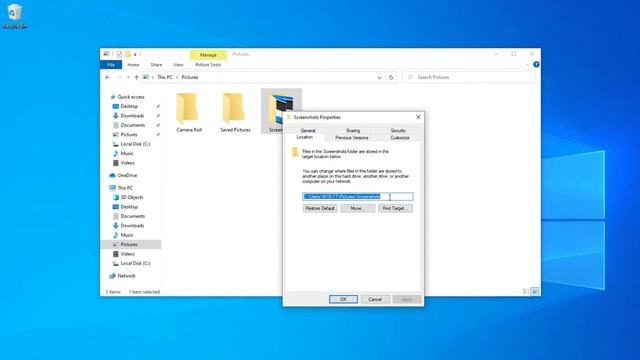Switch to the Home ribbon tab
Image resolution: width=640 pixels, height=360 pixels.
(133, 64)
